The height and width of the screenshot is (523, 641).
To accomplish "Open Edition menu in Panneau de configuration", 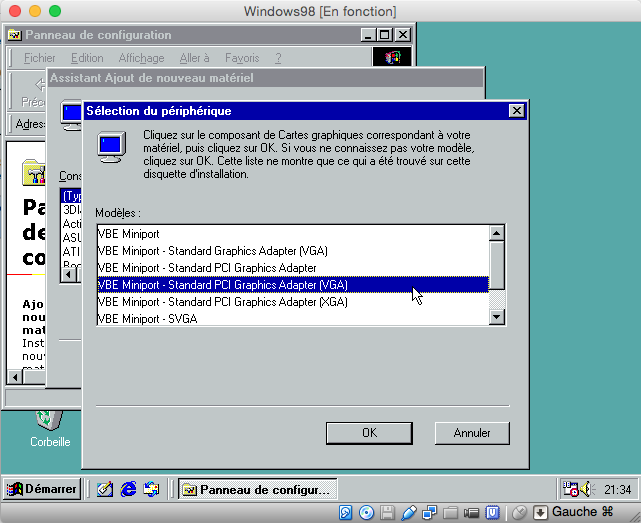I will (x=87, y=58).
